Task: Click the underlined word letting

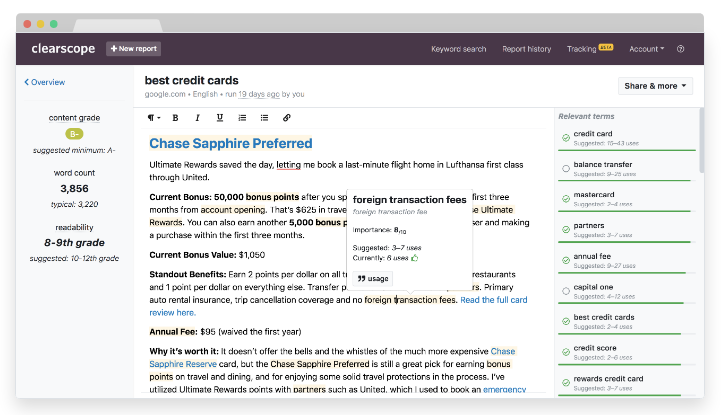Action: pyautogui.click(x=288, y=165)
